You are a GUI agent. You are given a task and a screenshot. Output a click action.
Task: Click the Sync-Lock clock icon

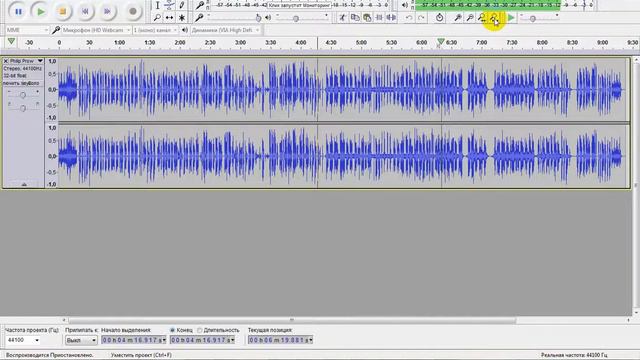tap(439, 18)
